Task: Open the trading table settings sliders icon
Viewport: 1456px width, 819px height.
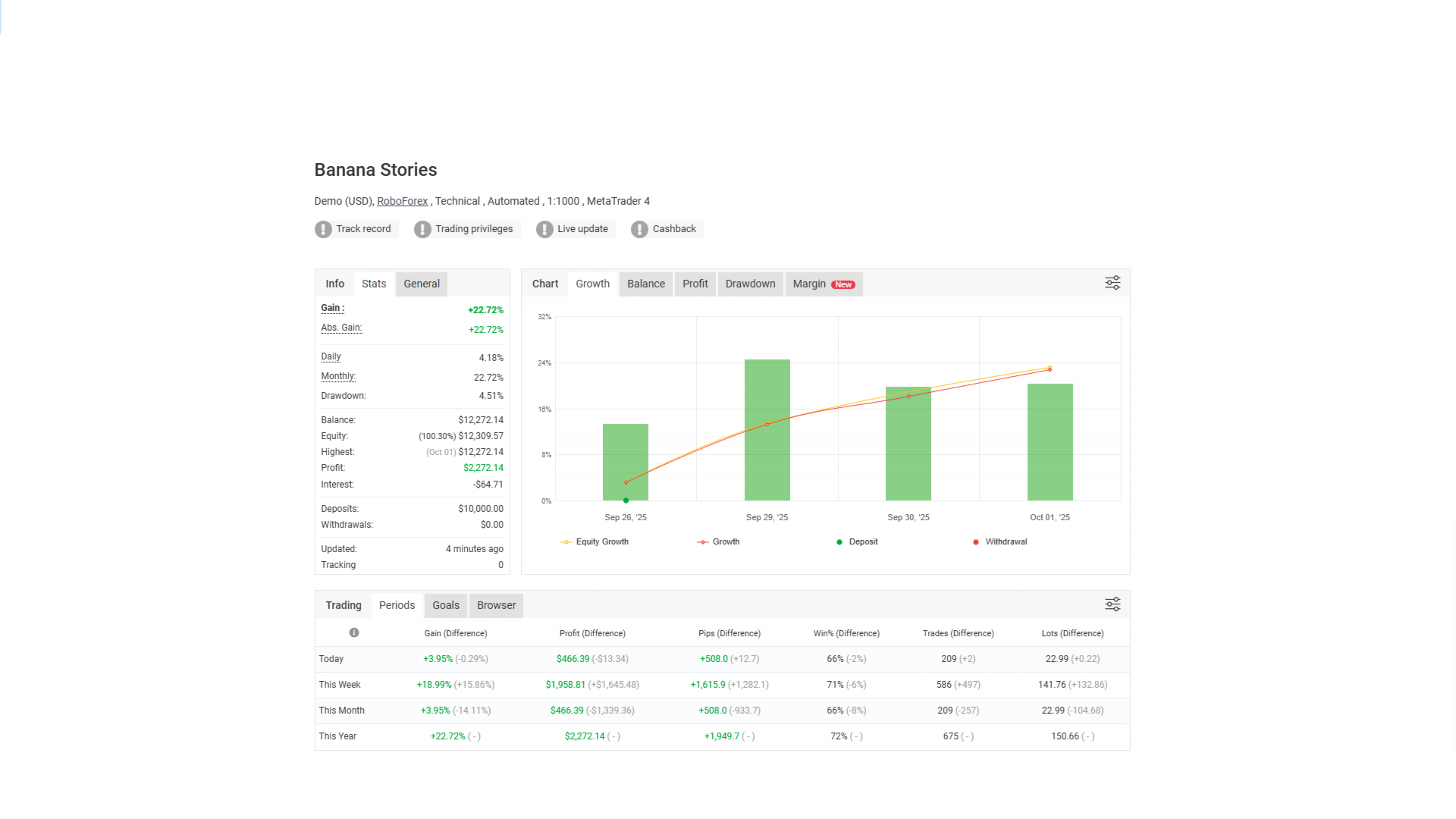Action: pyautogui.click(x=1112, y=604)
